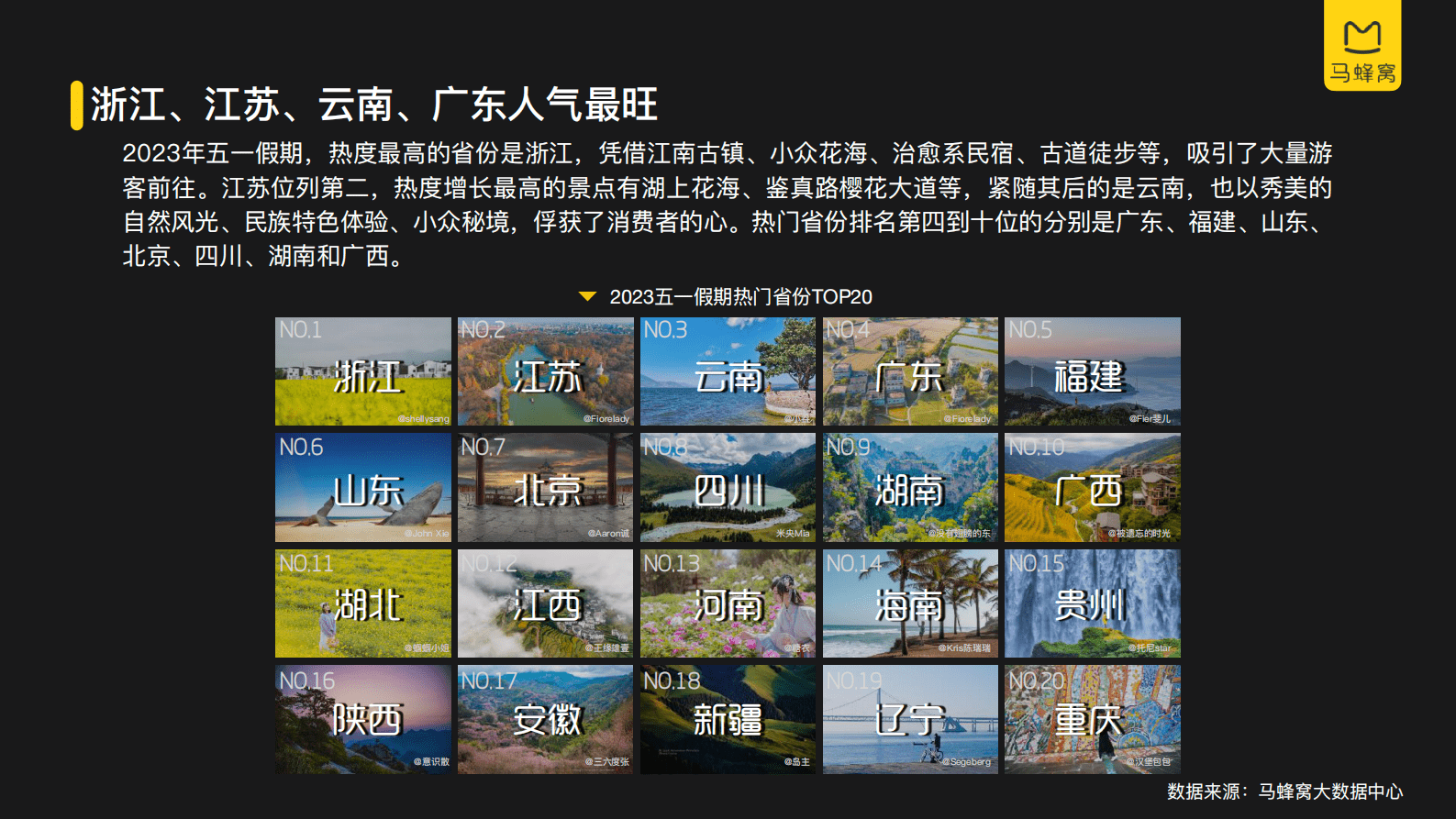Select the NO.4 广东 thumbnail

point(910,371)
